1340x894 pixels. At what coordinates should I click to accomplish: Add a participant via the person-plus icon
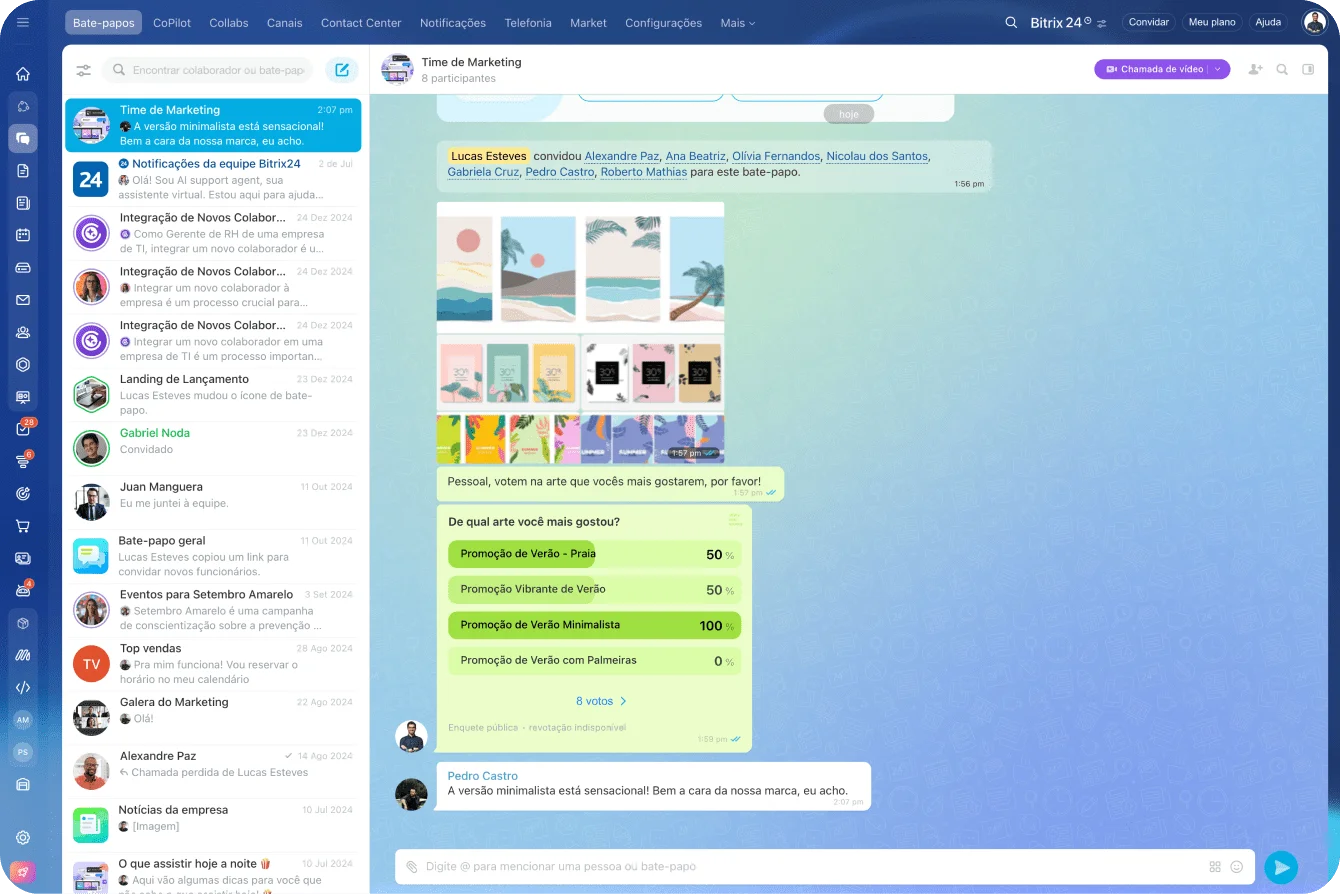click(1254, 69)
